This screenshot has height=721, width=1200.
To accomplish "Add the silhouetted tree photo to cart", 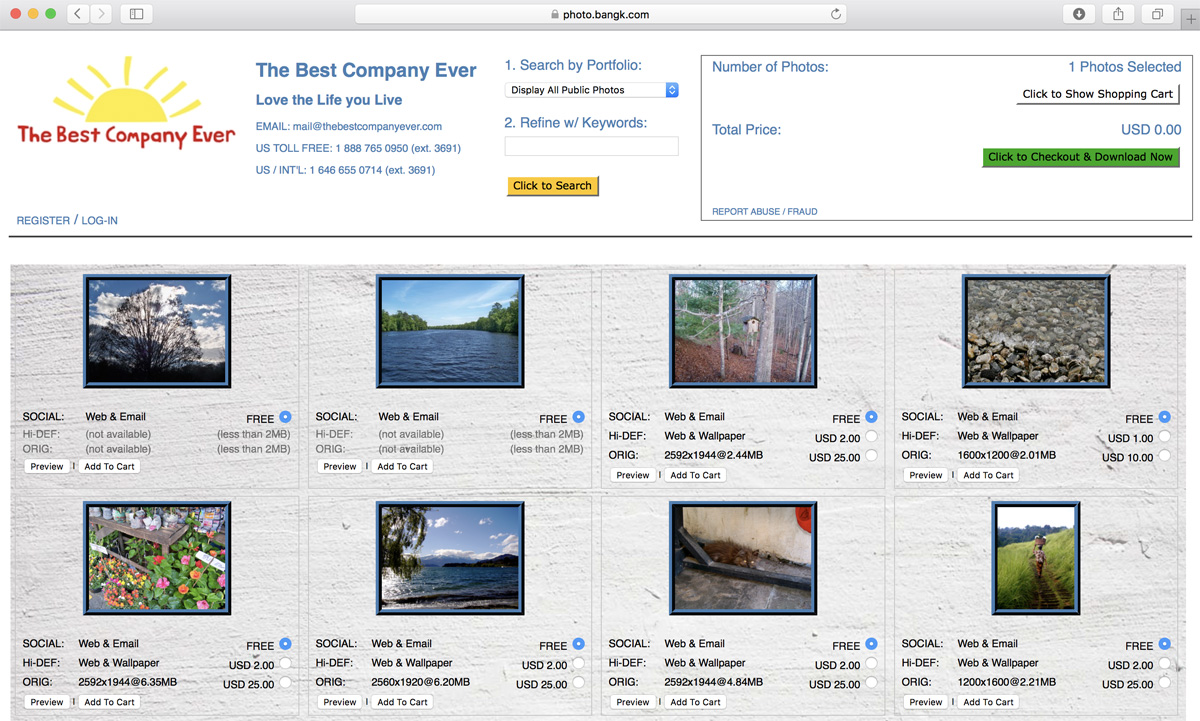I will pos(110,466).
